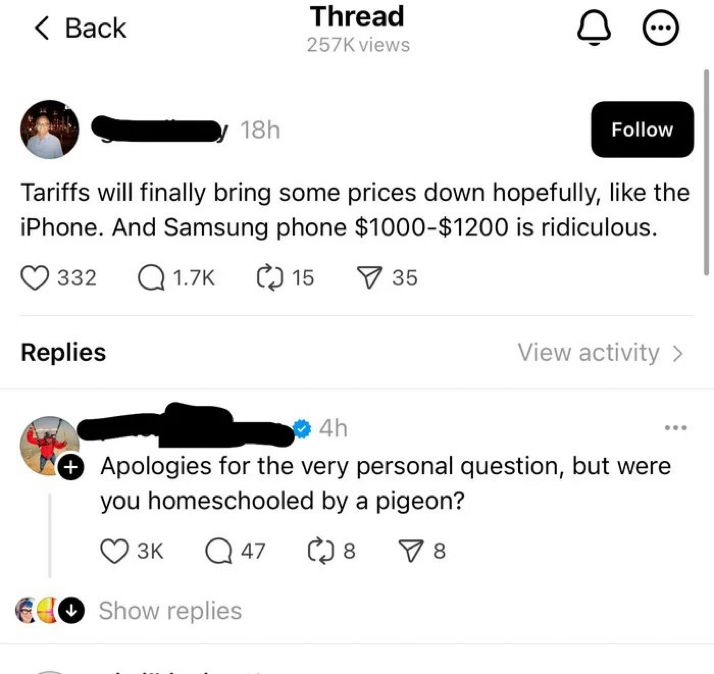Open the more options circle menu
Screen dimensions: 714x674
[x=660, y=28]
